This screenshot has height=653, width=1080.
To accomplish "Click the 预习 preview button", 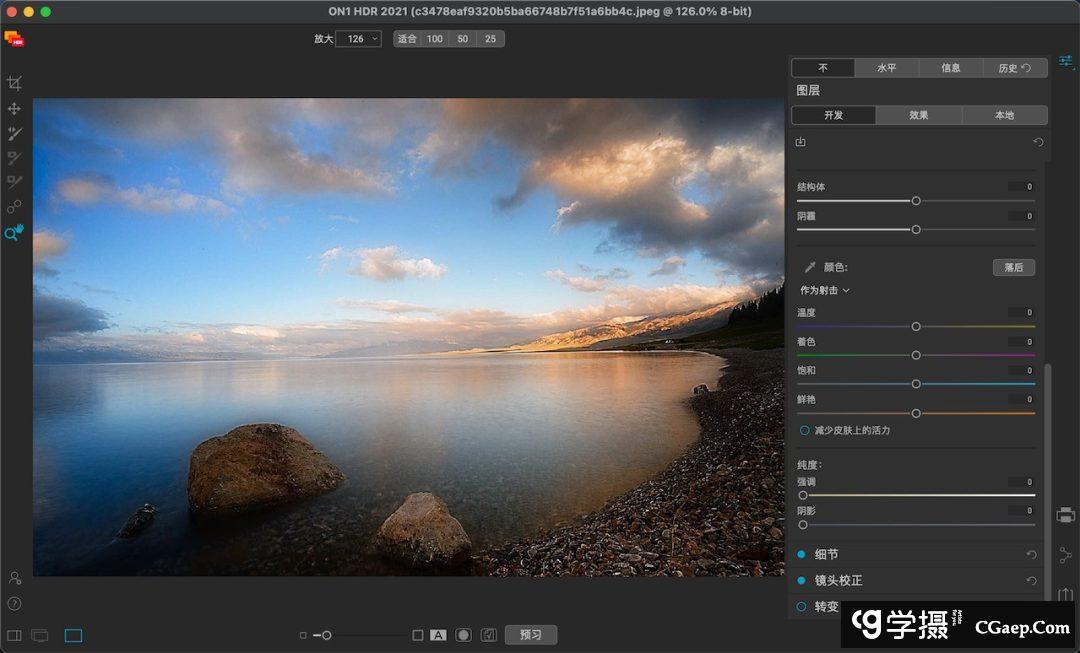I will [x=530, y=635].
